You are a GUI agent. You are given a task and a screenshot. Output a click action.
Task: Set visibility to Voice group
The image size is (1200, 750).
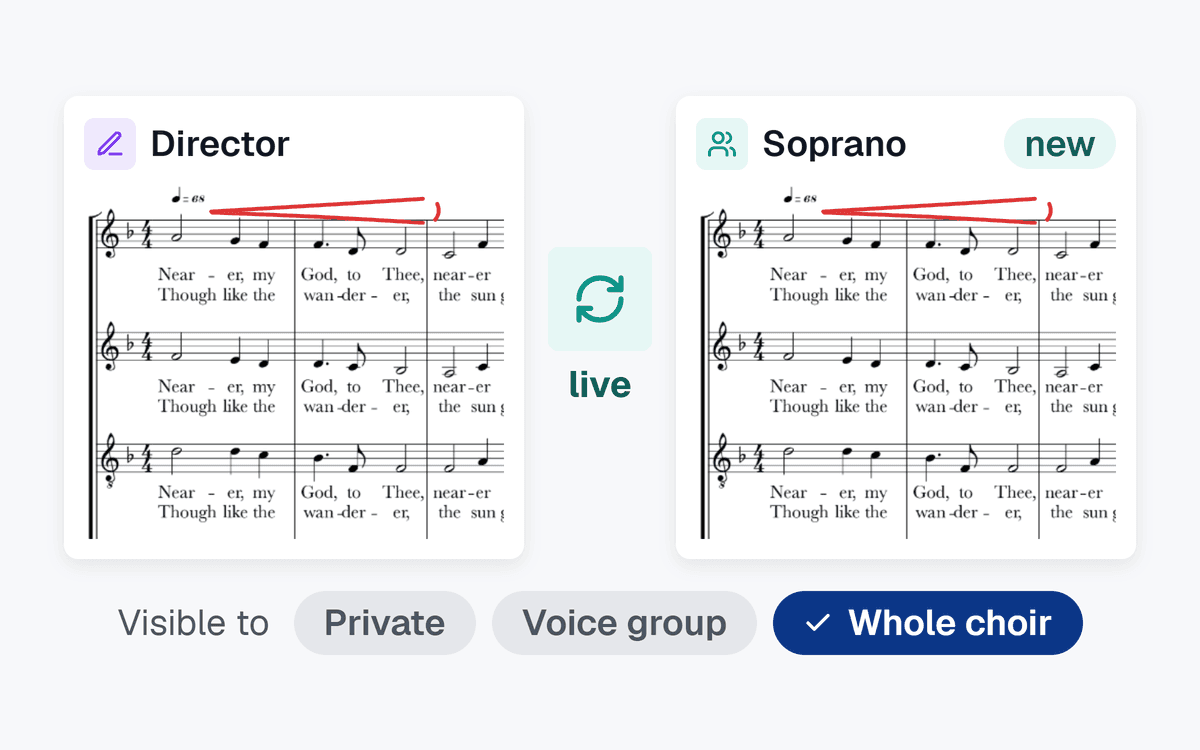[624, 623]
